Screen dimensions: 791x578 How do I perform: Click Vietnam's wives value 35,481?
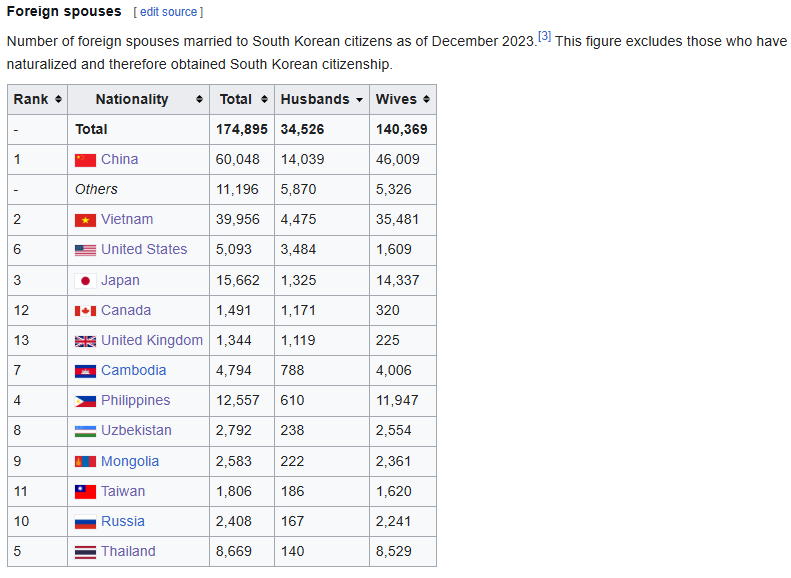coord(398,219)
